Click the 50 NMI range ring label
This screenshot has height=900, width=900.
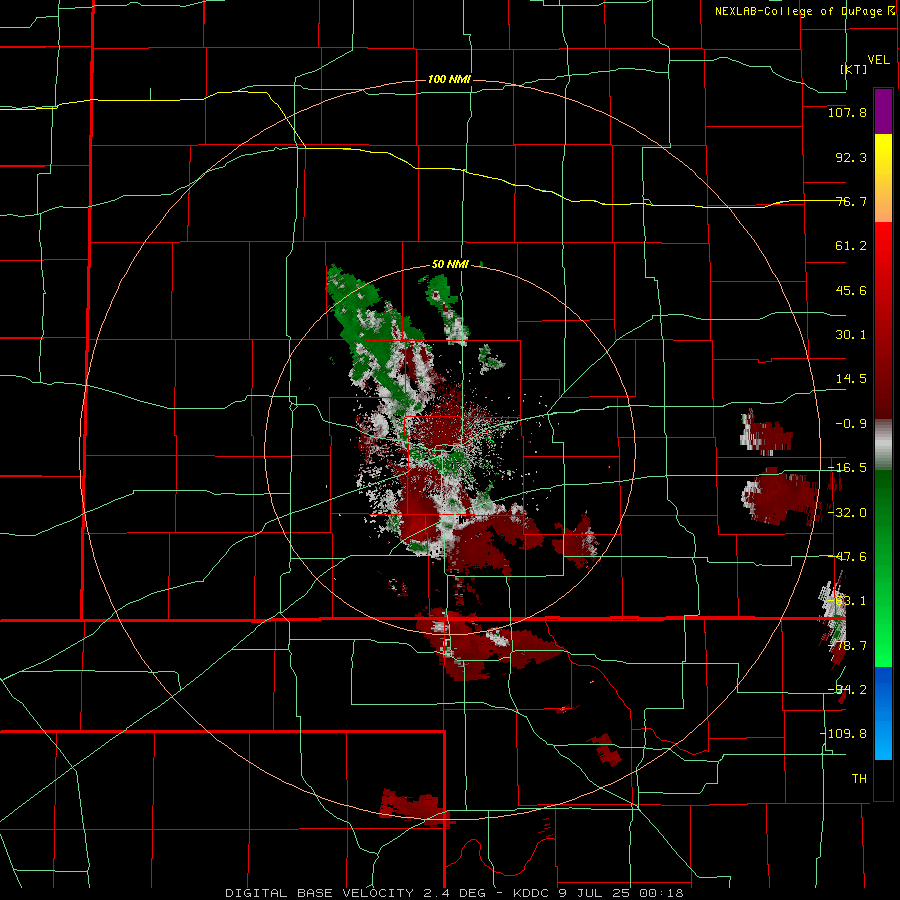450,265
